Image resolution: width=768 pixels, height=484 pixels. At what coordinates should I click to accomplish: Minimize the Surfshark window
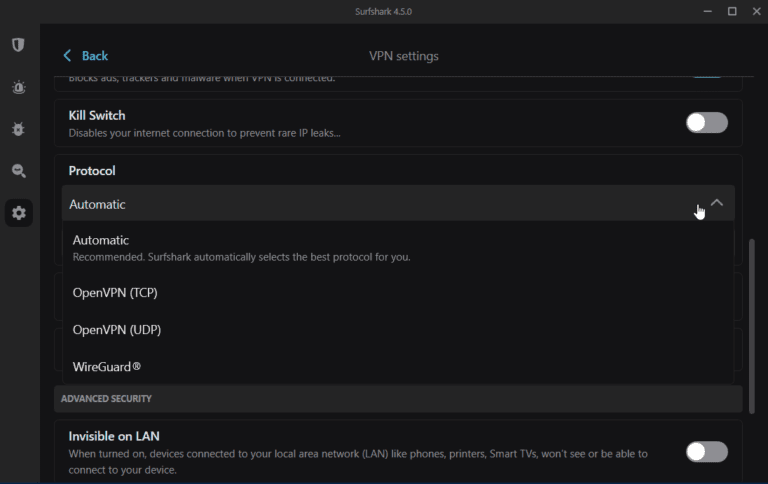pos(706,11)
